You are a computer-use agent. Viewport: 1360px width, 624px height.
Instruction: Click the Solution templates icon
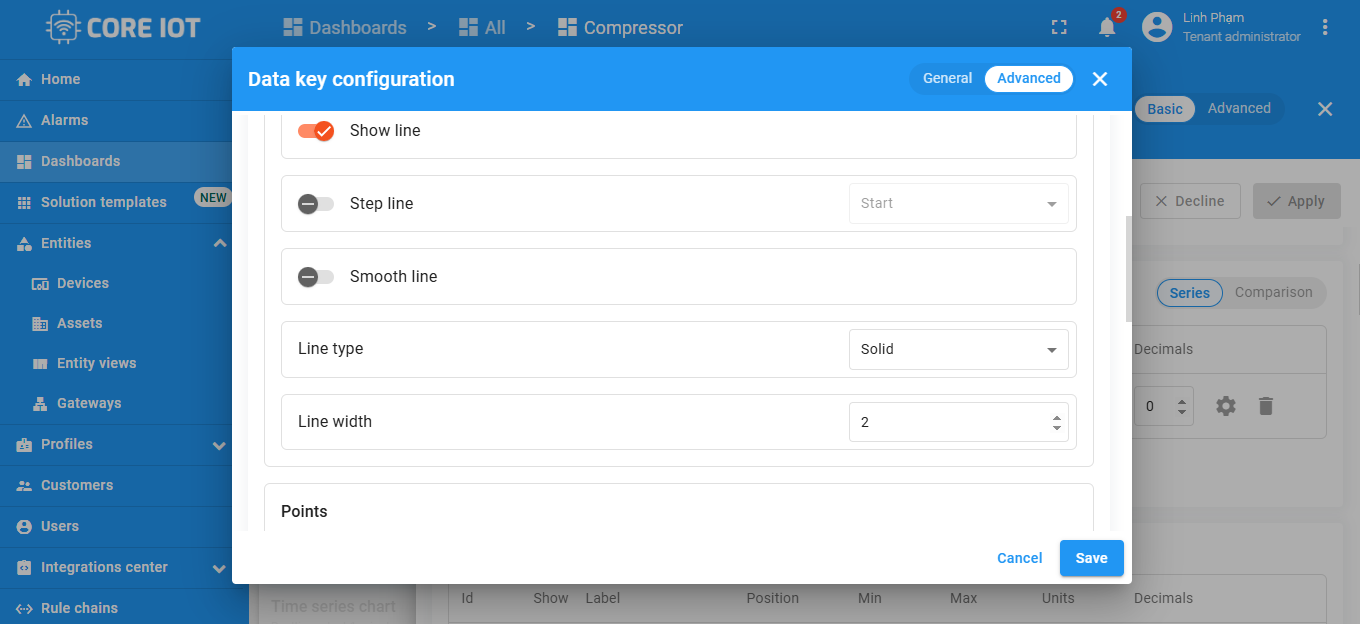click(x=25, y=203)
